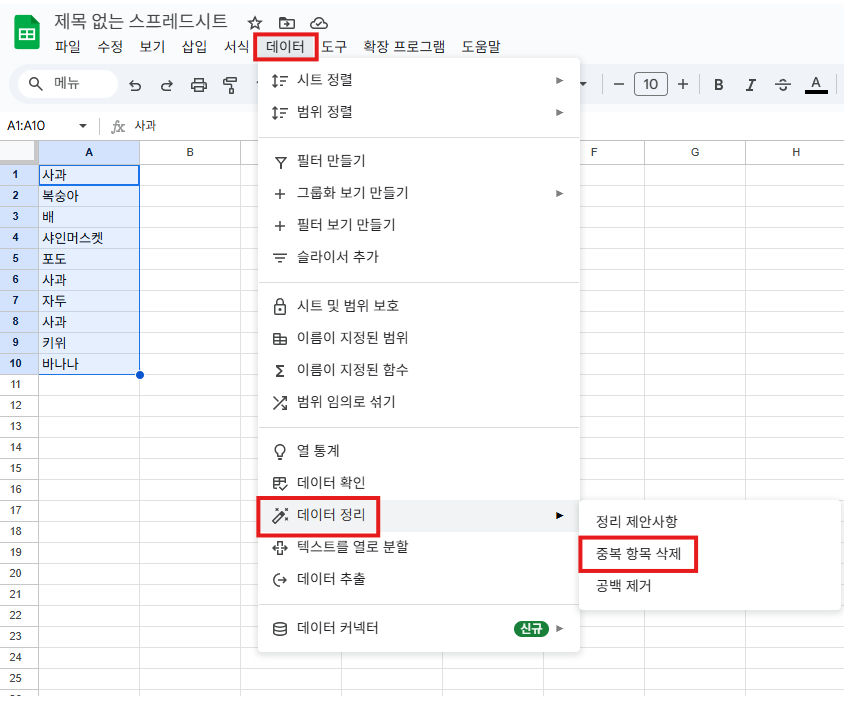Star this spreadsheet with the star icon
The height and width of the screenshot is (702, 865).
click(255, 22)
